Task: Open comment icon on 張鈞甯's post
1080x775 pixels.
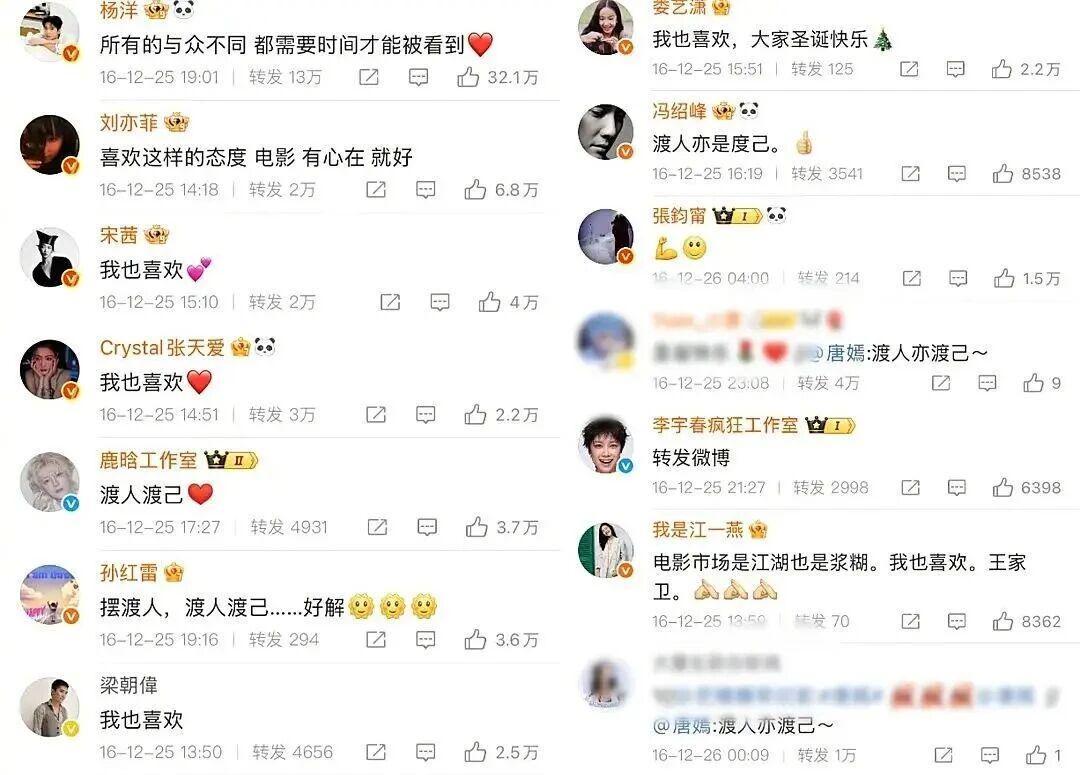Action: pyautogui.click(x=958, y=278)
